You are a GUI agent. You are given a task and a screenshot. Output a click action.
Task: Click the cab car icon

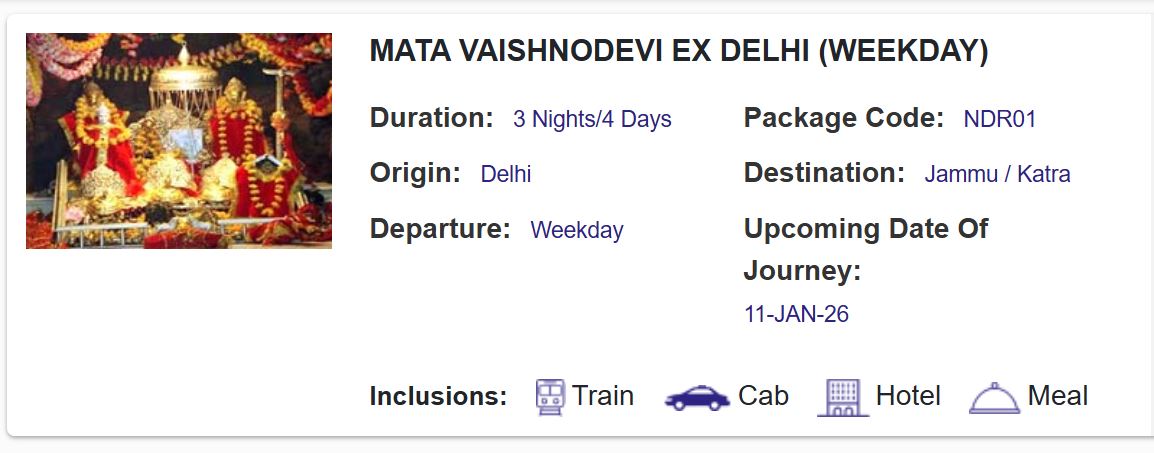coord(697,398)
